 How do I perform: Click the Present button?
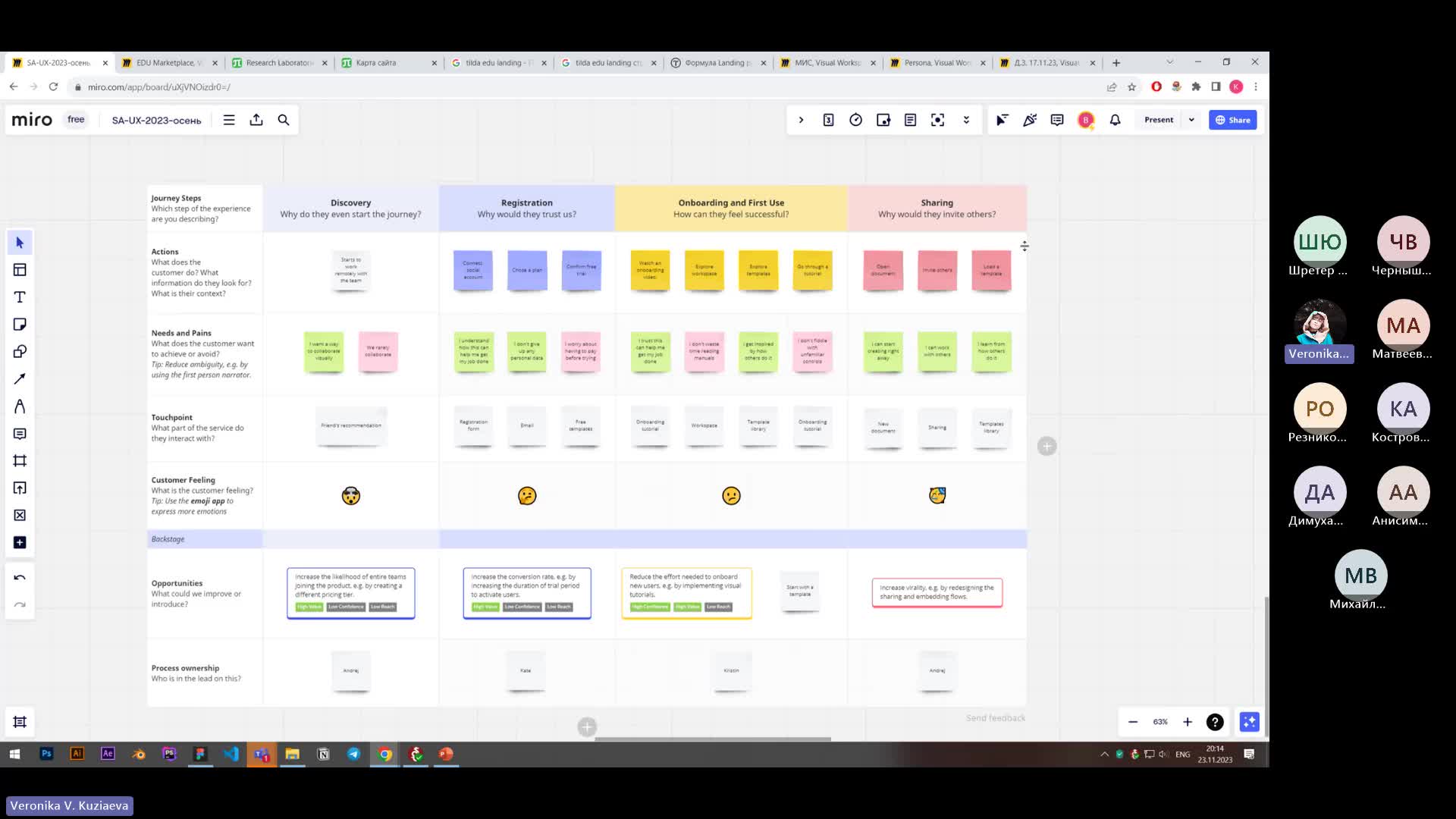(1158, 120)
